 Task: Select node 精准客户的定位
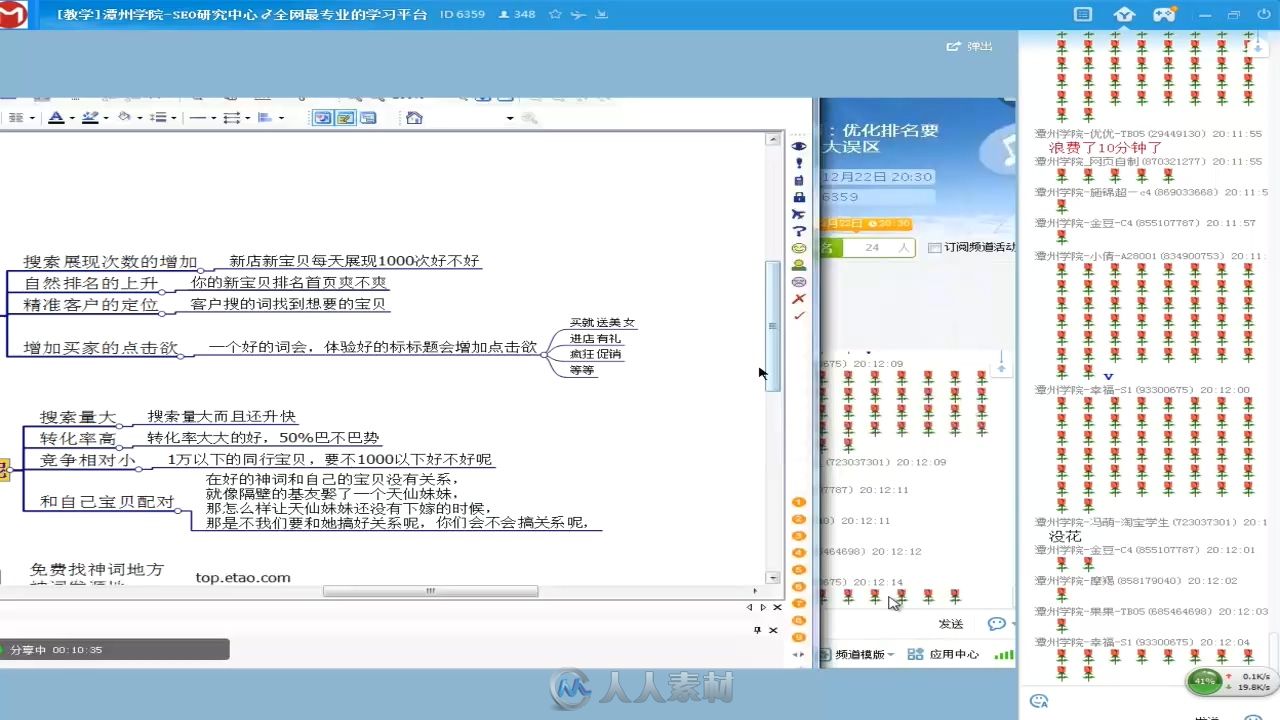click(90, 304)
